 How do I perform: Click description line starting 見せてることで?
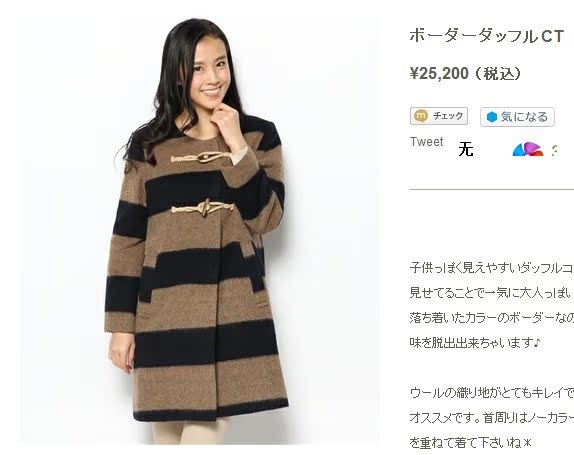point(491,293)
